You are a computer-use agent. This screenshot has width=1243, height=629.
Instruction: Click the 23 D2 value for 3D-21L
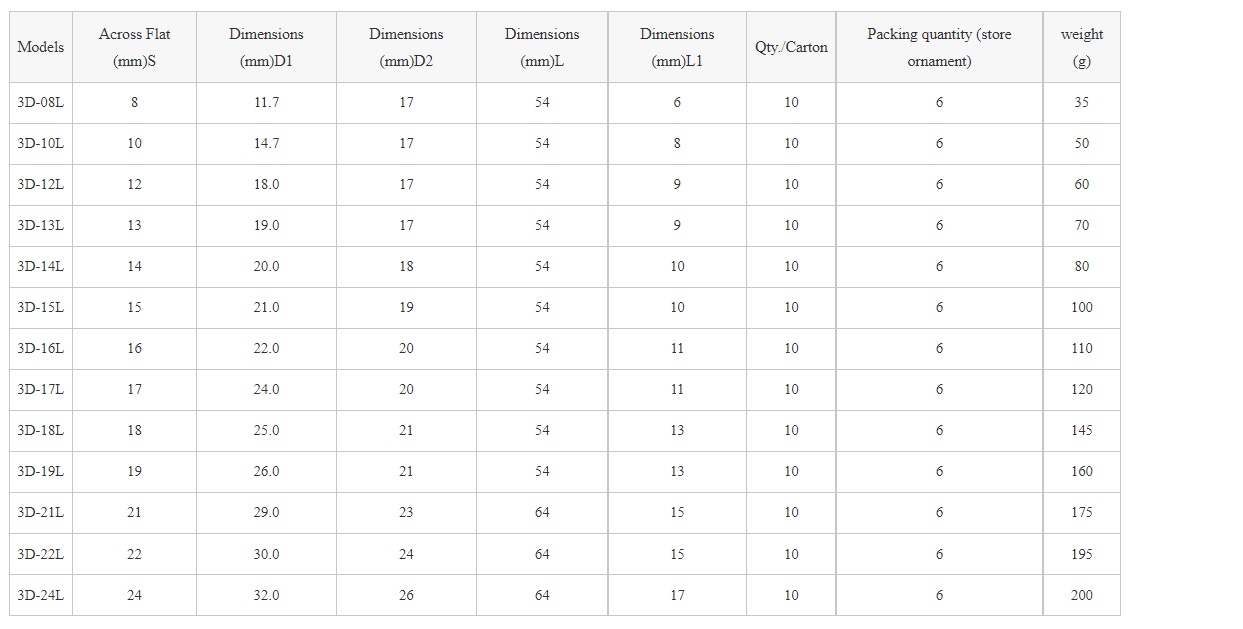point(406,512)
